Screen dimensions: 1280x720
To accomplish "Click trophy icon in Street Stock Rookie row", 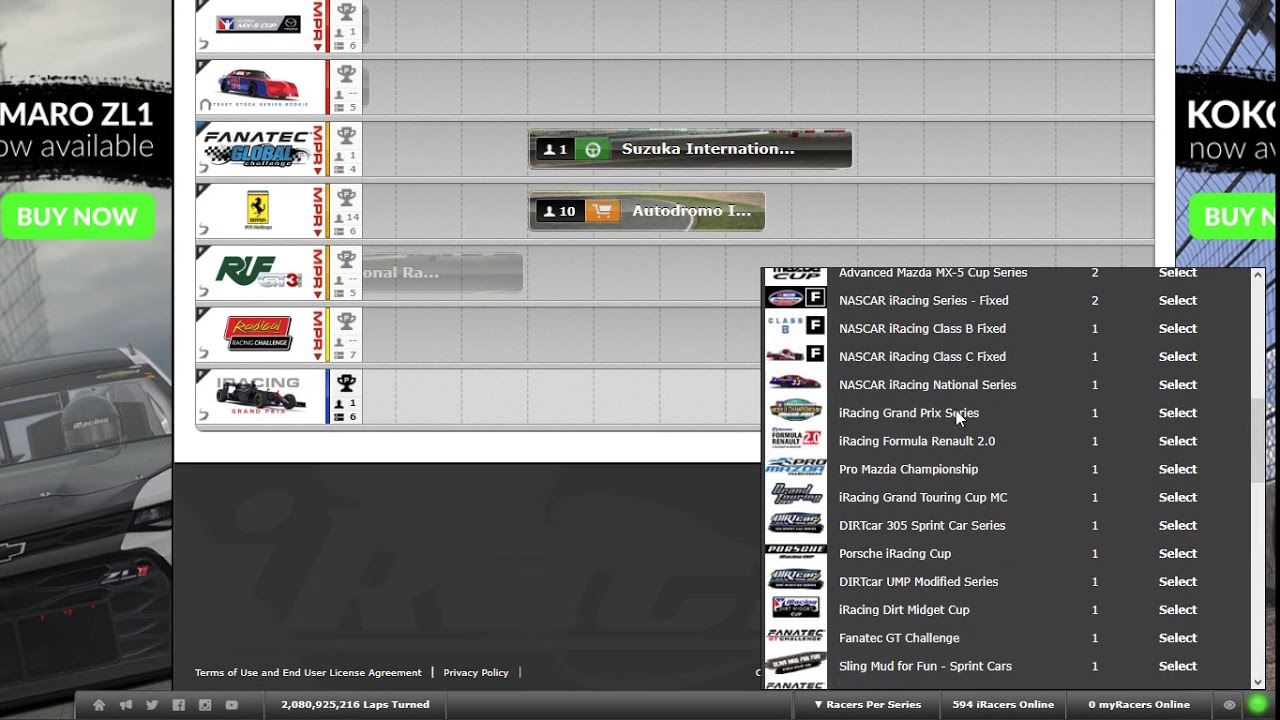I will click(x=346, y=73).
